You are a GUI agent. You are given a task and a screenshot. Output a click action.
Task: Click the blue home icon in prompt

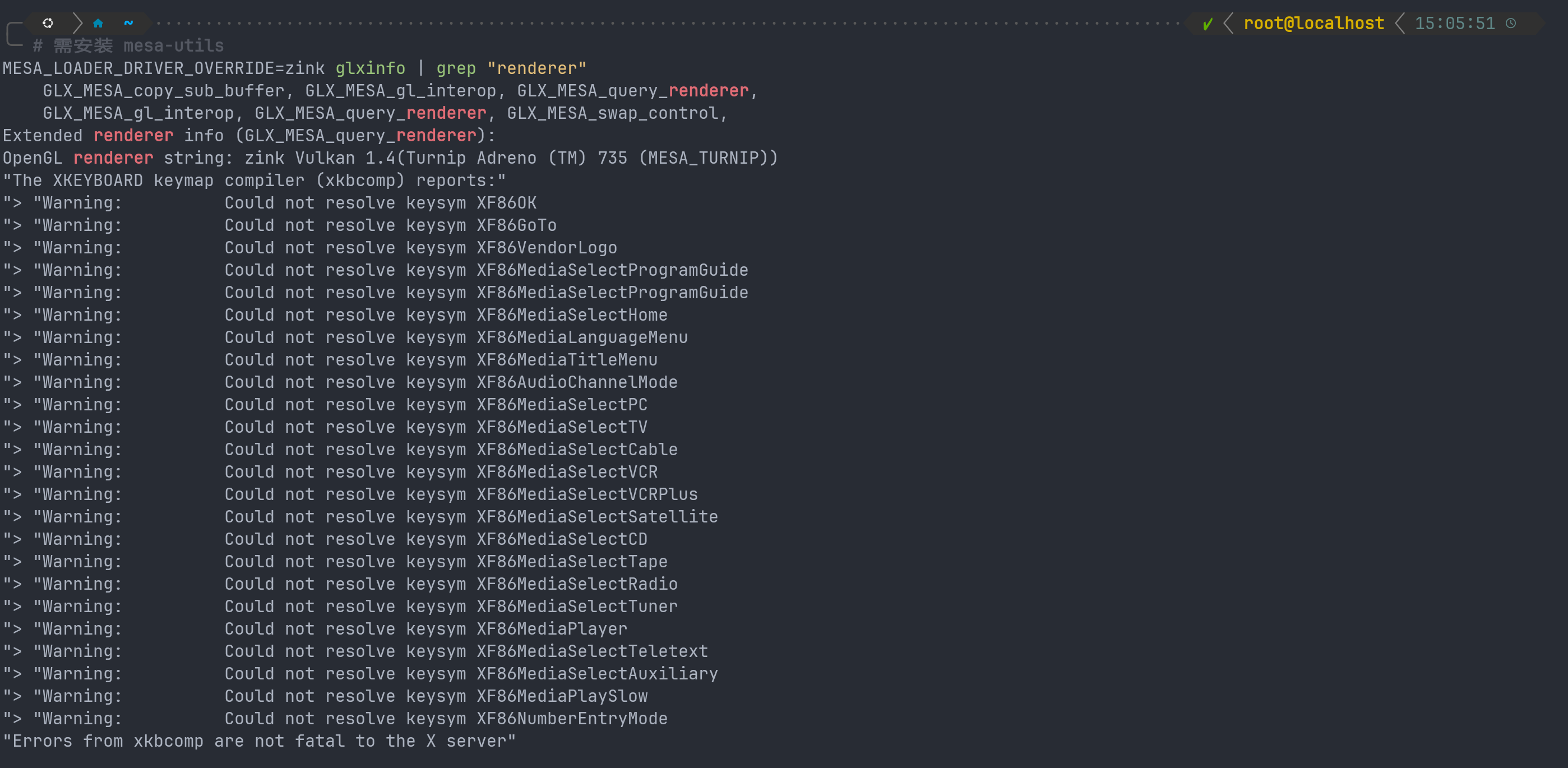[x=98, y=23]
